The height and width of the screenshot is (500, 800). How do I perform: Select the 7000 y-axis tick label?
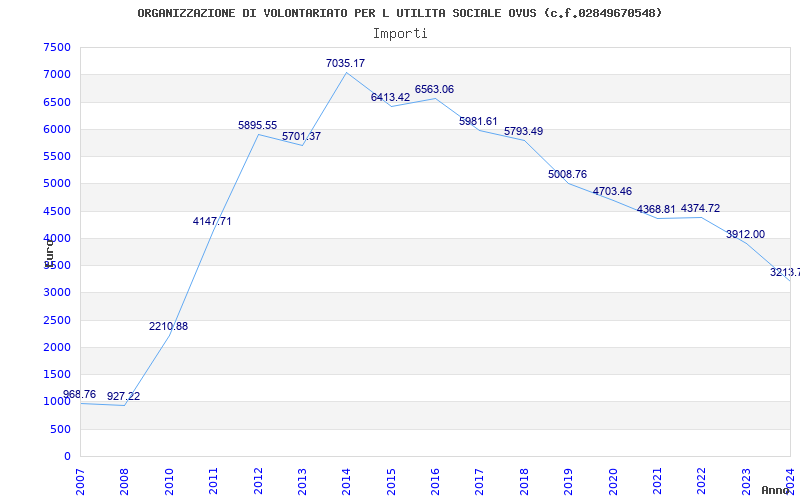57,74
